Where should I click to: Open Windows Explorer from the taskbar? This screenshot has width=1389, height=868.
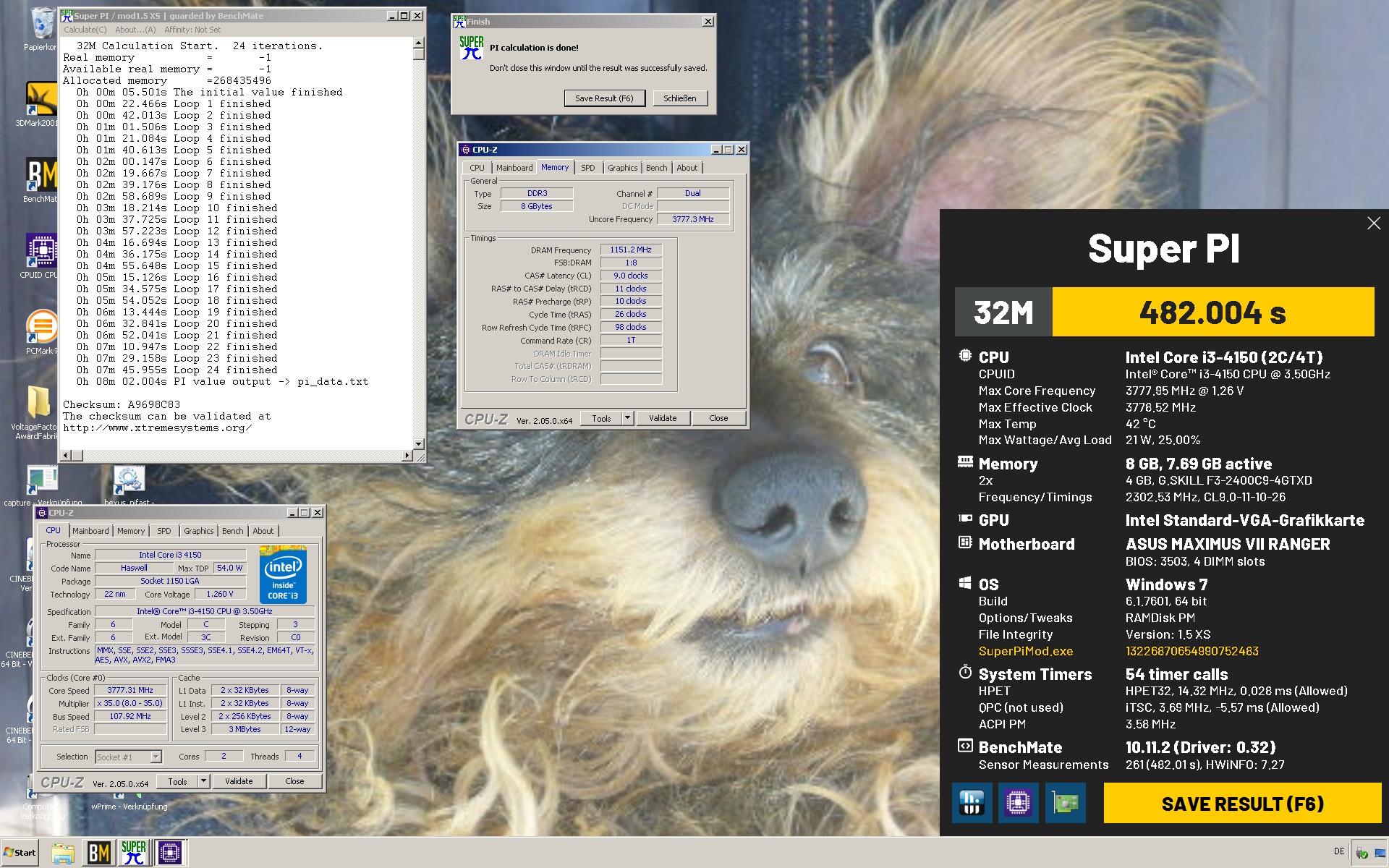pyautogui.click(x=63, y=854)
